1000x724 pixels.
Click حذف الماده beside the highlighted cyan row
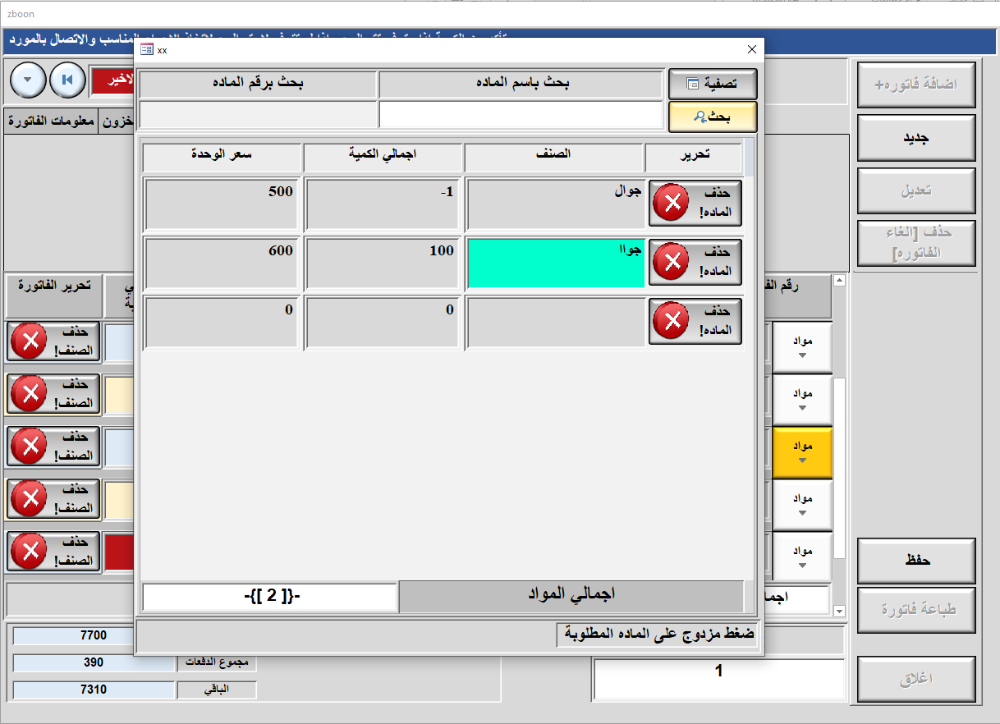click(x=695, y=262)
